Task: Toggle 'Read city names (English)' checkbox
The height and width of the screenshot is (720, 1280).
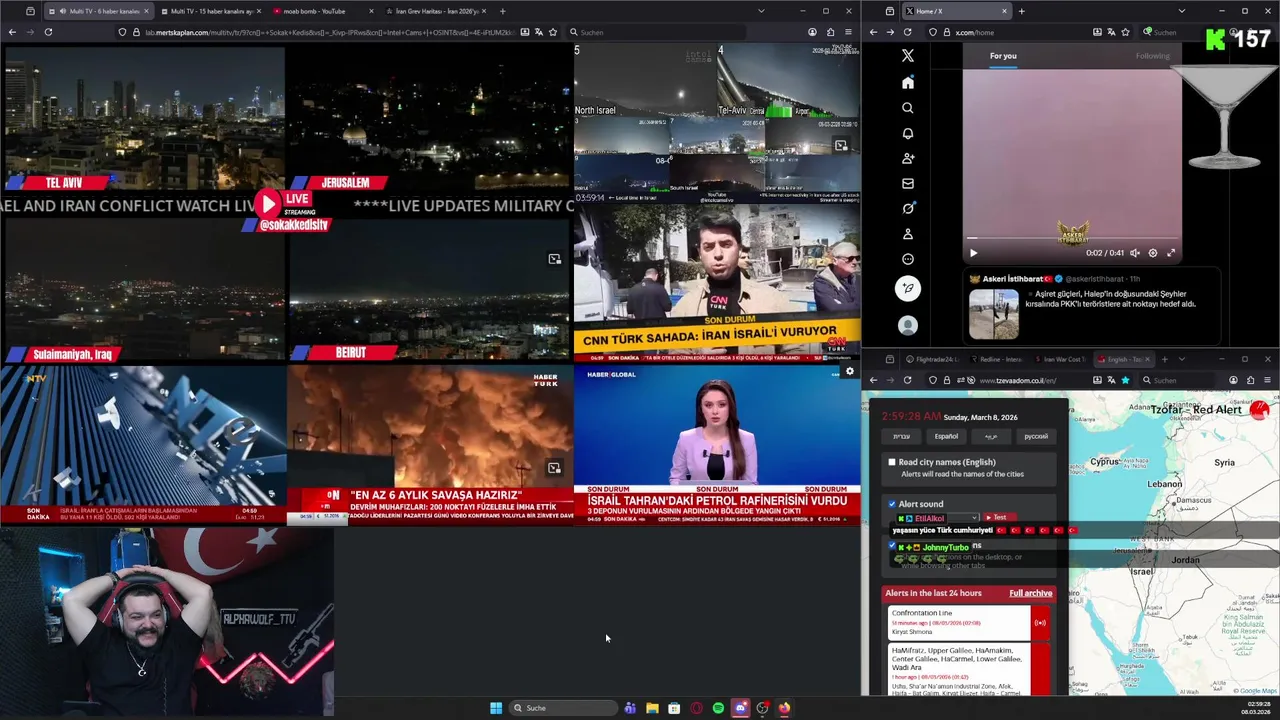Action: click(x=892, y=462)
